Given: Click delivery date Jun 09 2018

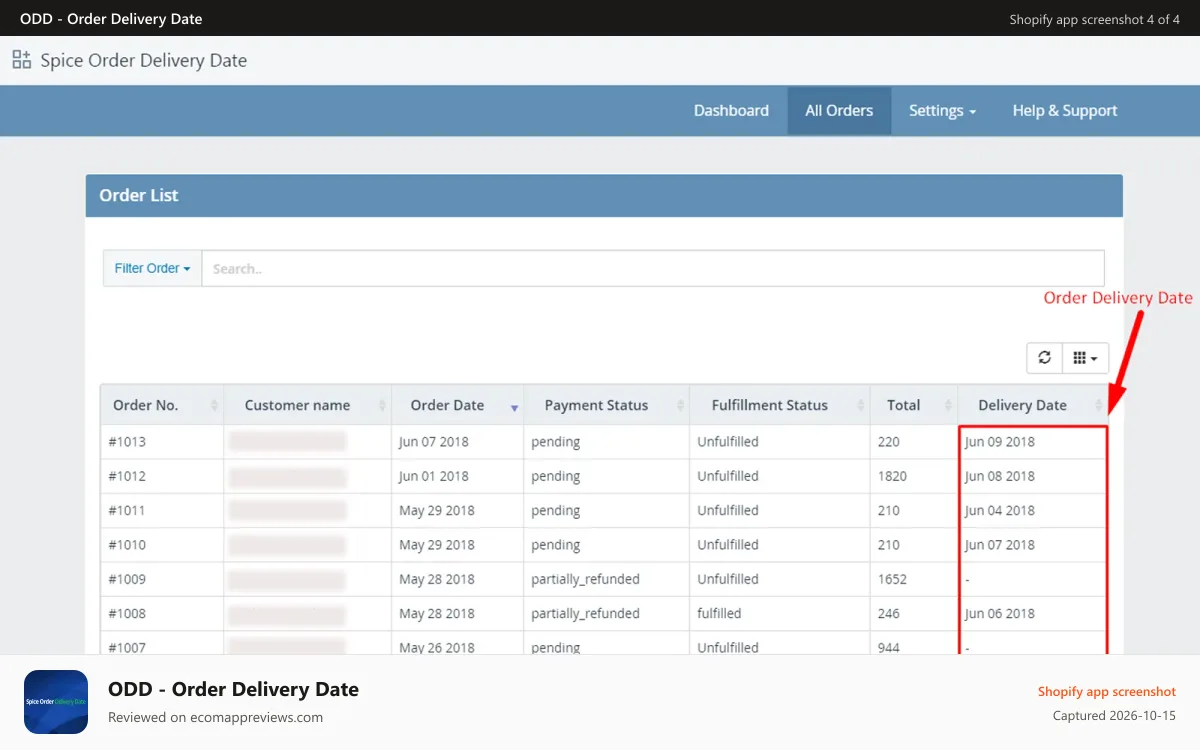Looking at the screenshot, I should pos(1000,442).
